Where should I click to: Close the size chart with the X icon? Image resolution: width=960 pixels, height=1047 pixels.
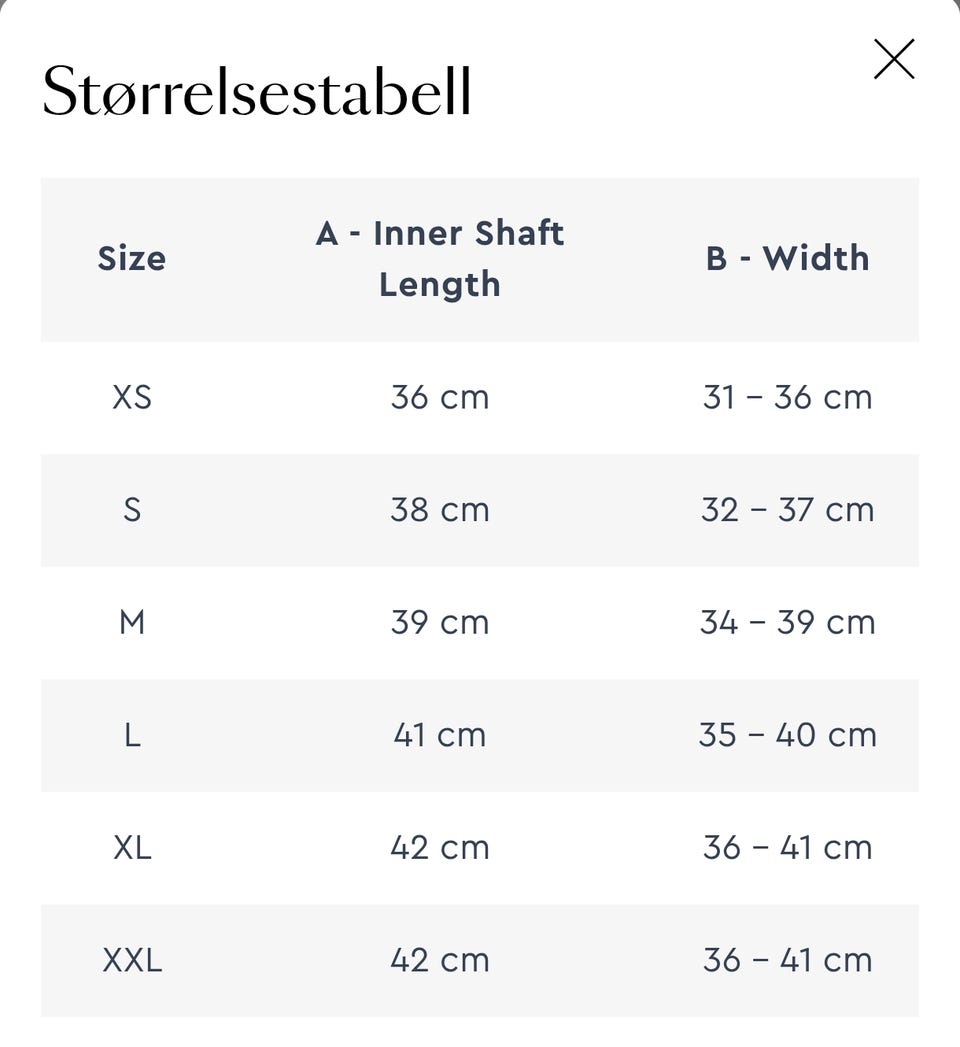(x=893, y=59)
